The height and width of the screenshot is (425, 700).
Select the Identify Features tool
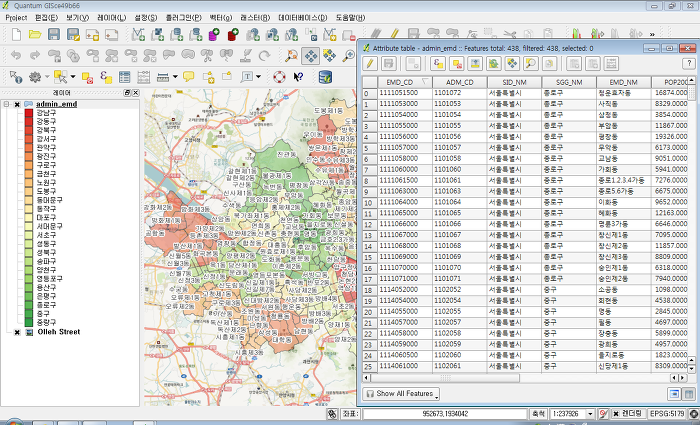[x=15, y=77]
